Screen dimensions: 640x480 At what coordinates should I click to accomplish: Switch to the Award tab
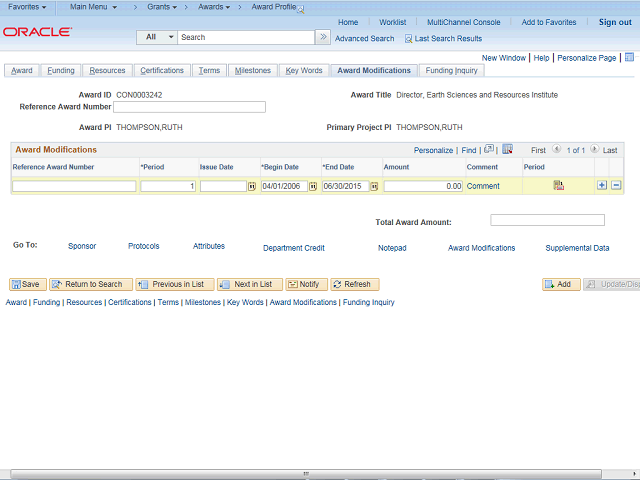[22, 71]
